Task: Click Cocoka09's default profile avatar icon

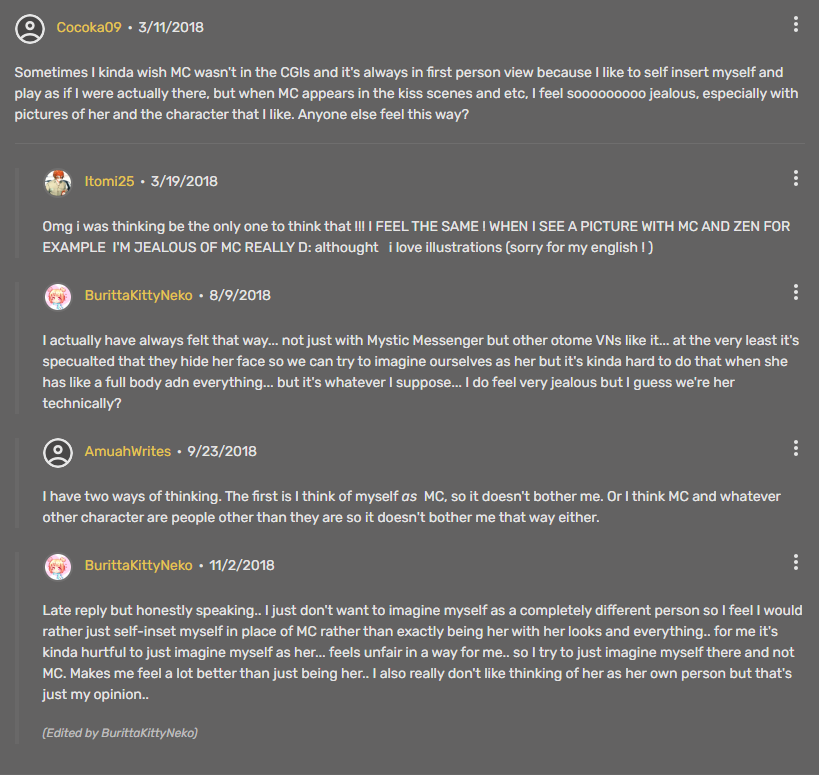Action: coord(30,28)
